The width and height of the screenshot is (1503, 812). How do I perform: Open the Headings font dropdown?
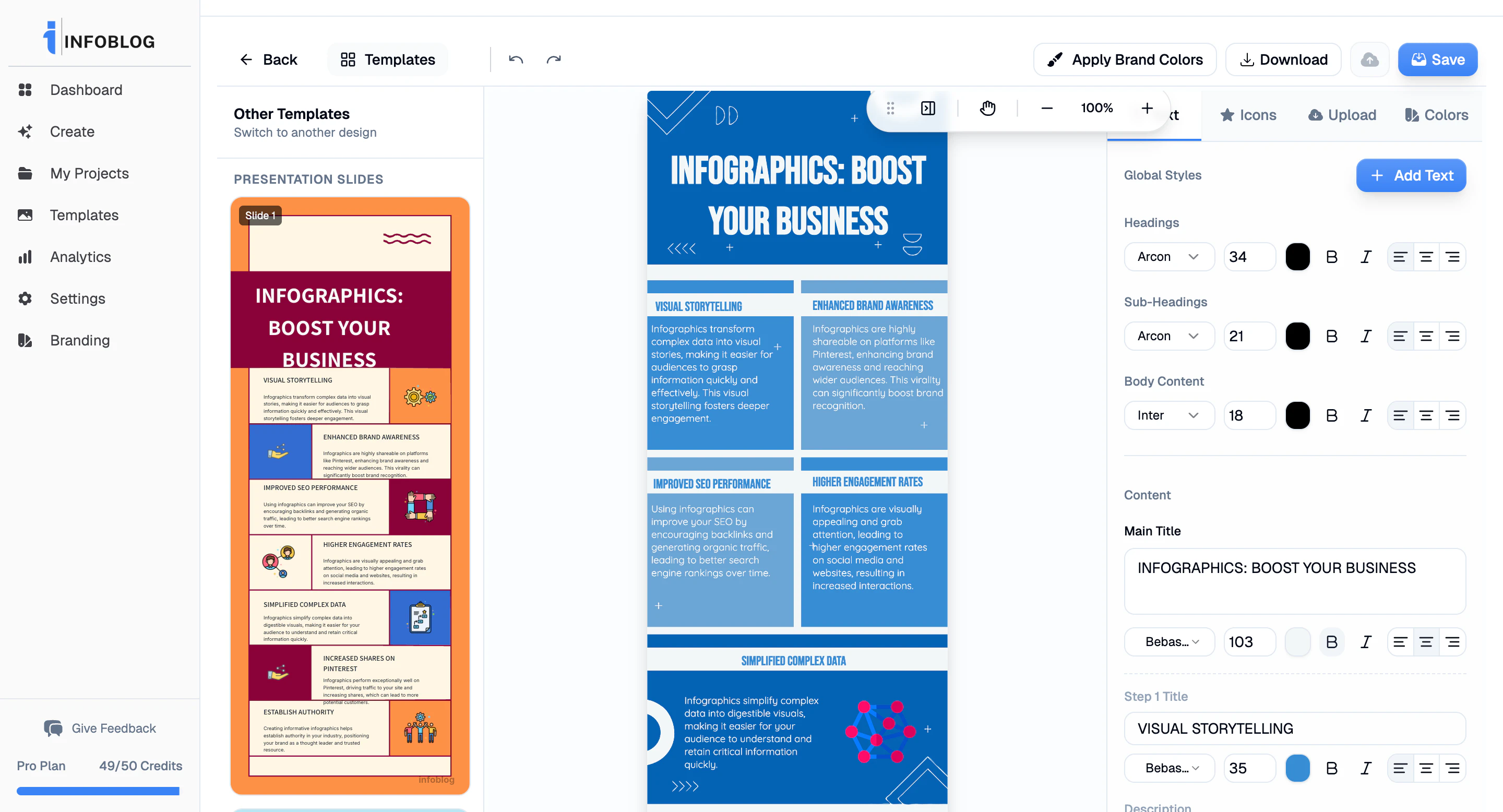point(1168,257)
